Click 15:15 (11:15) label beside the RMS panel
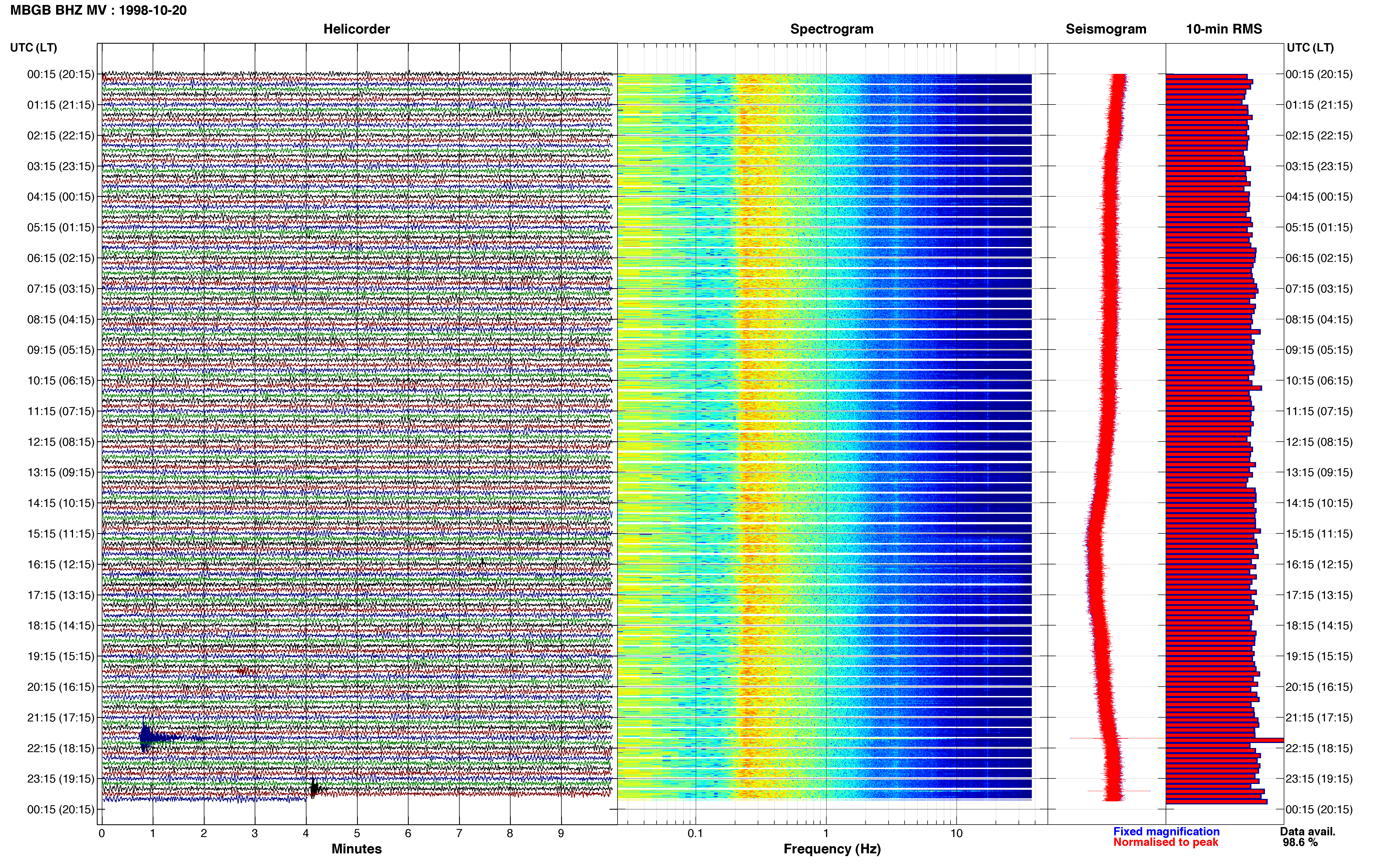Image resolution: width=1388 pixels, height=868 pixels. pyautogui.click(x=1319, y=534)
